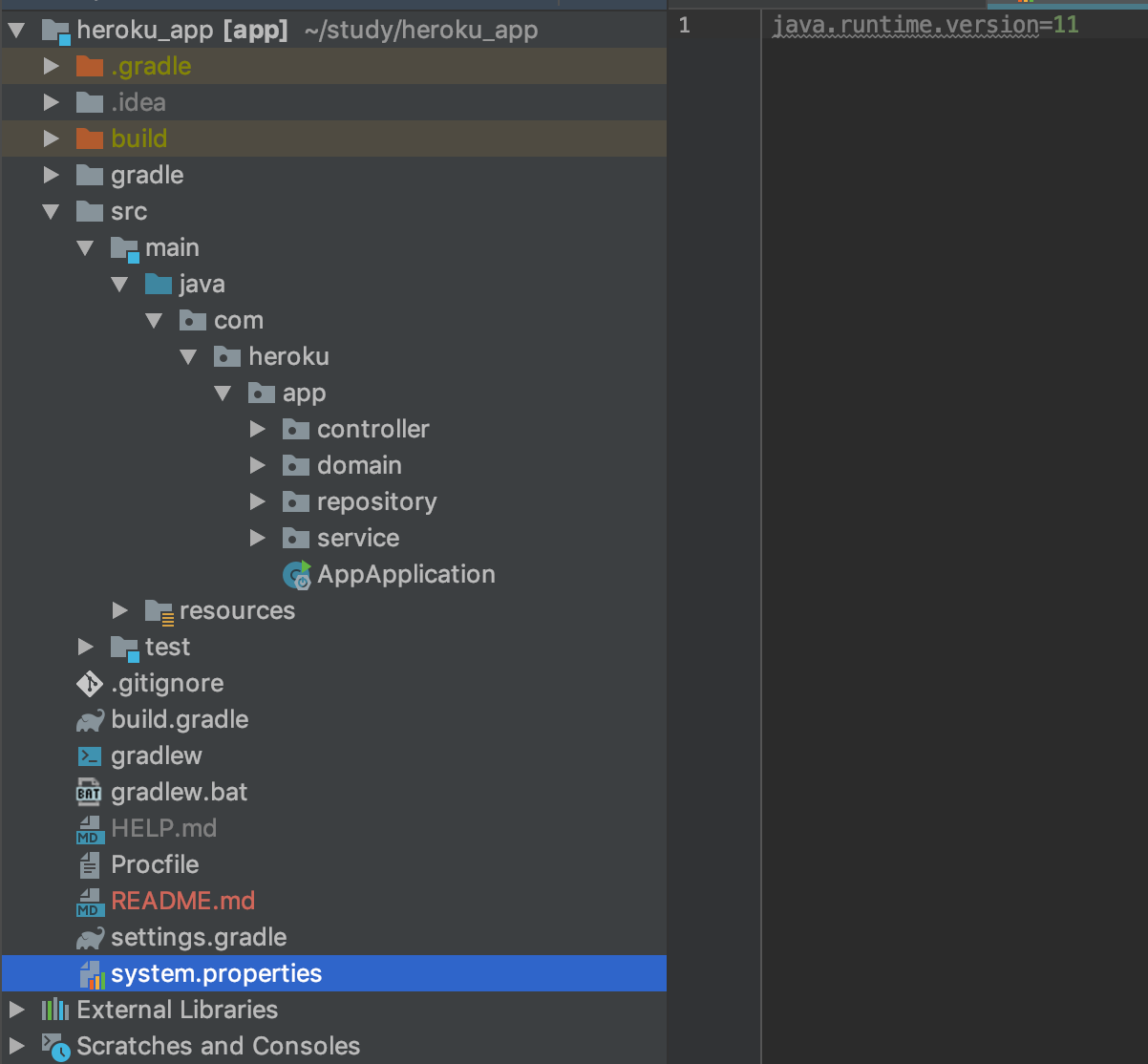Expand the service package arrow
Screen dimensions: 1148x1064
pos(258,539)
